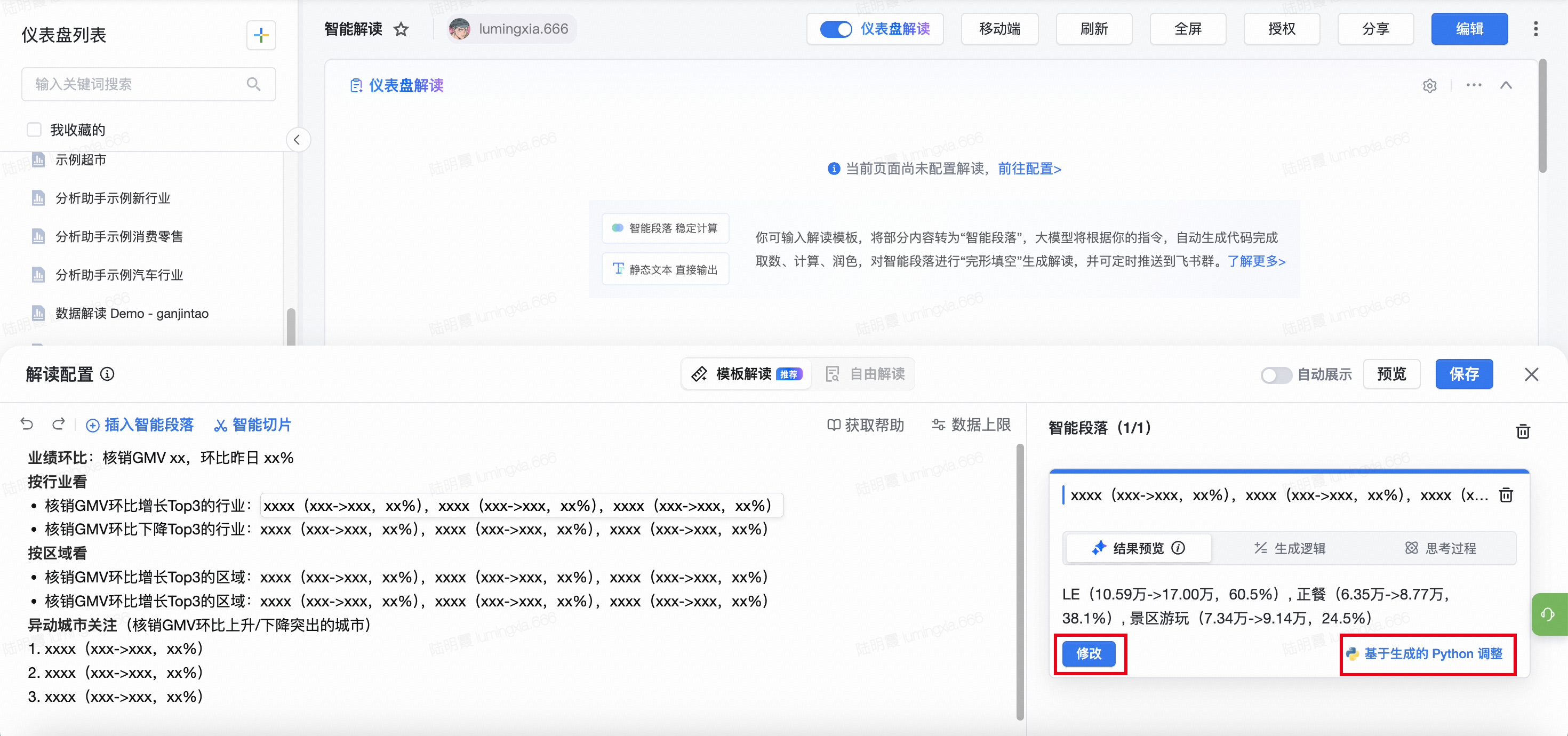Image resolution: width=1568 pixels, height=736 pixels.
Task: Open the horizontal ellipsis menu in 仪表盘解读 header
Action: (x=1474, y=85)
